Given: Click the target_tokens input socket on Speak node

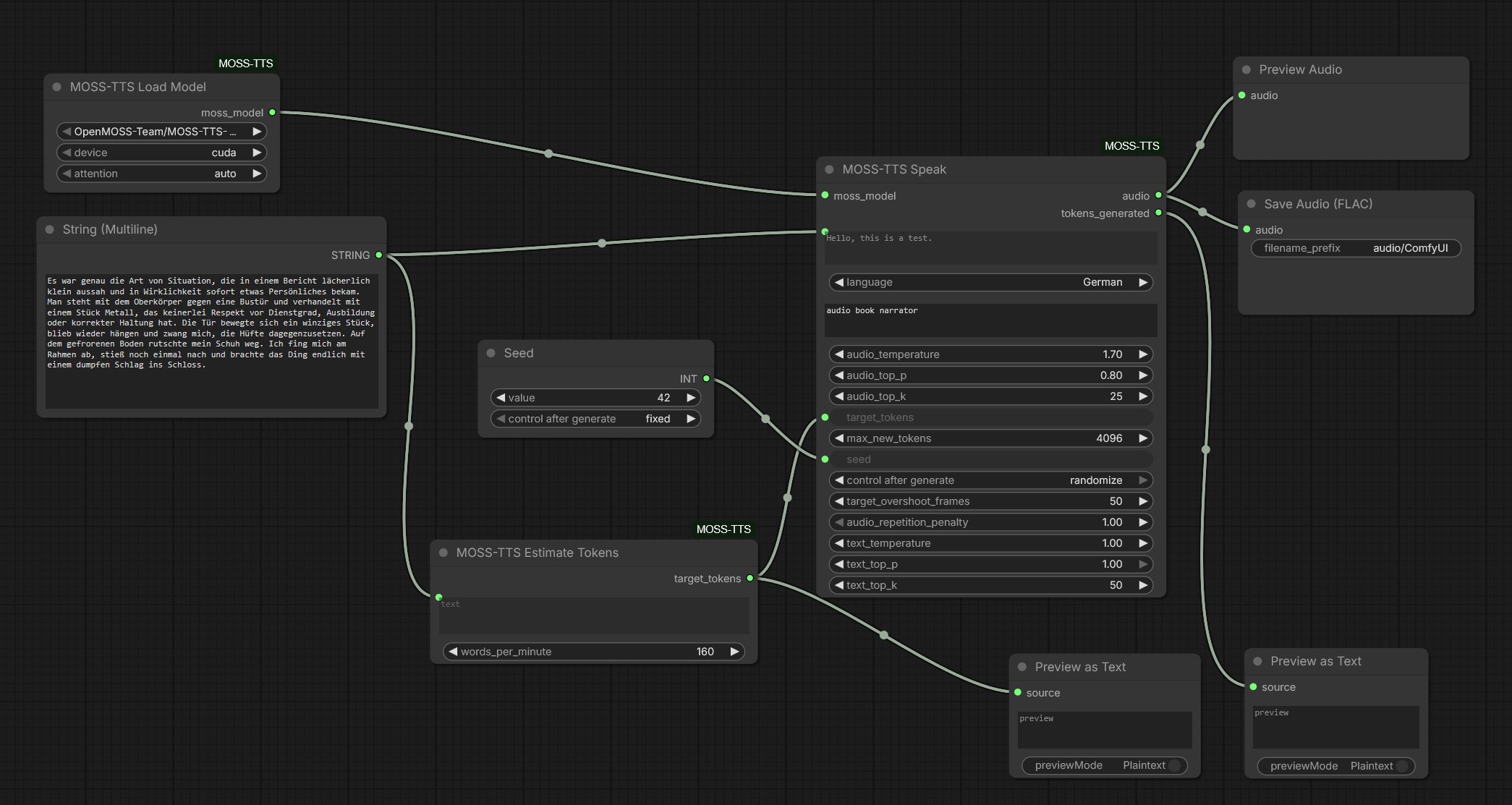Looking at the screenshot, I should [x=825, y=417].
